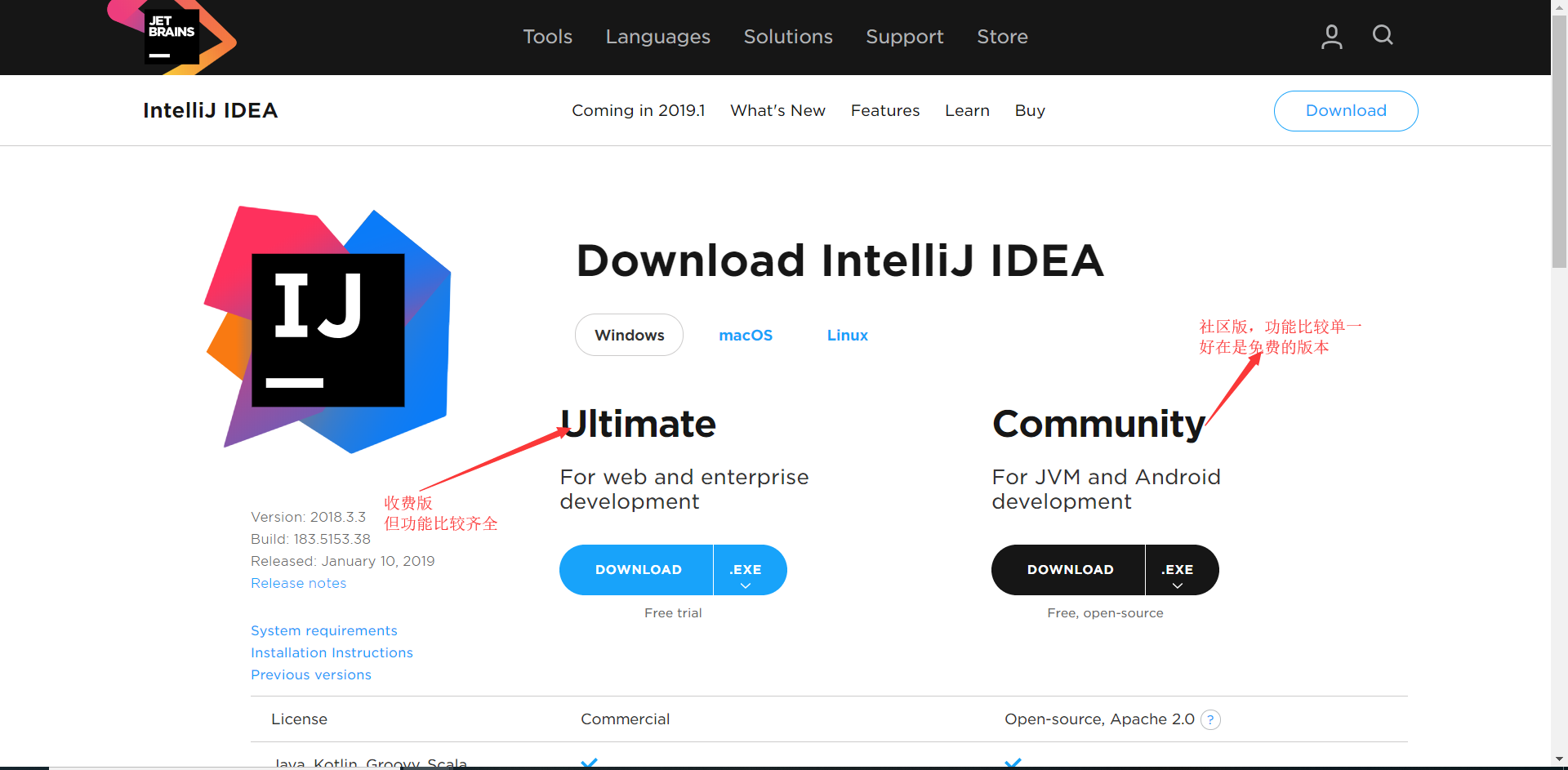
Task: Click the search magnifier icon
Action: point(1383,35)
